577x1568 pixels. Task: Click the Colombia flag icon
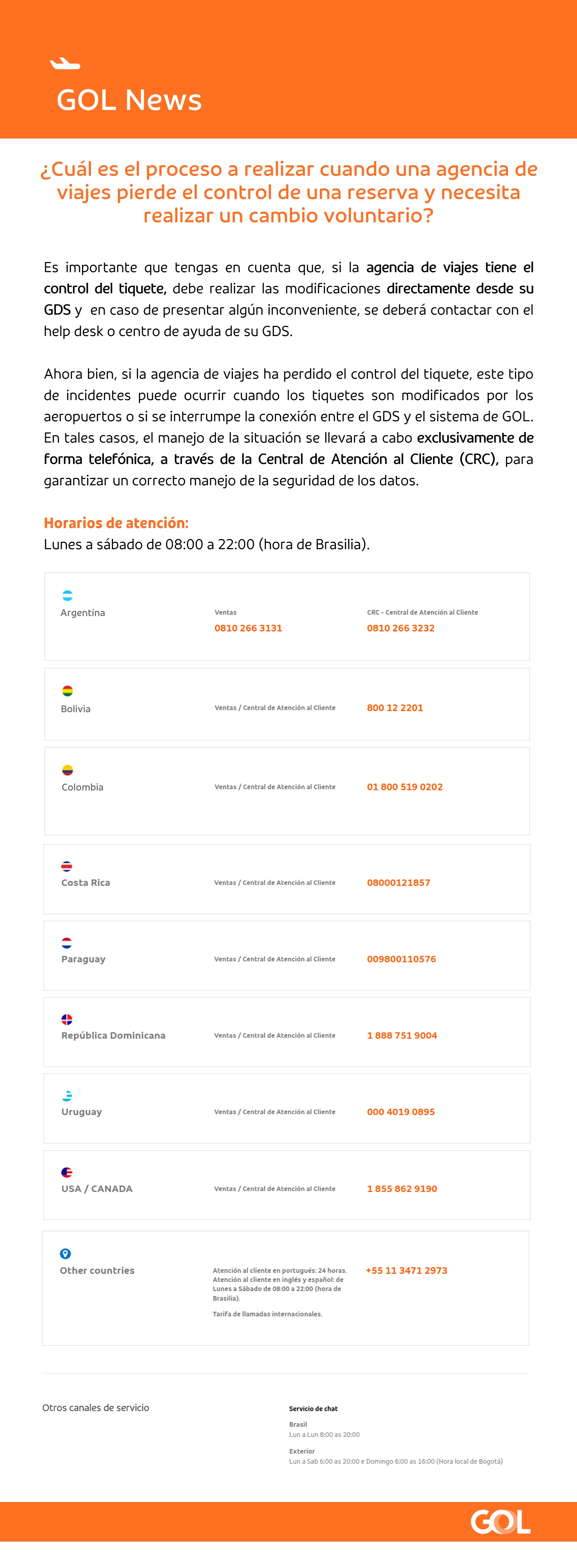click(x=68, y=770)
